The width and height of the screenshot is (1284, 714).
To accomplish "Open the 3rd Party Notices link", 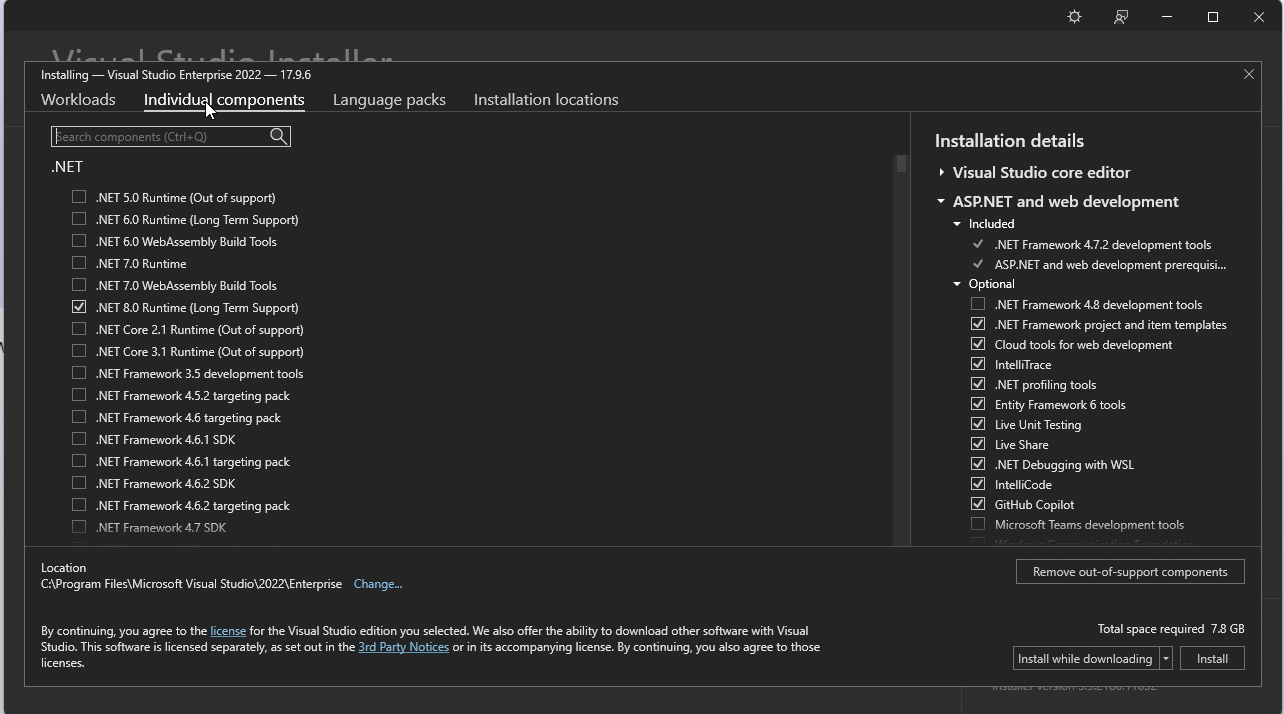I will click(403, 647).
